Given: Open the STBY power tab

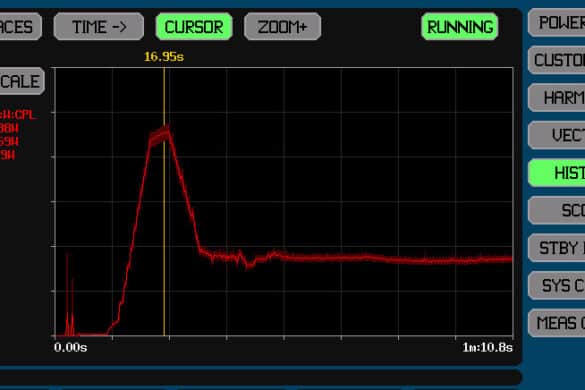Looking at the screenshot, I should [x=557, y=248].
